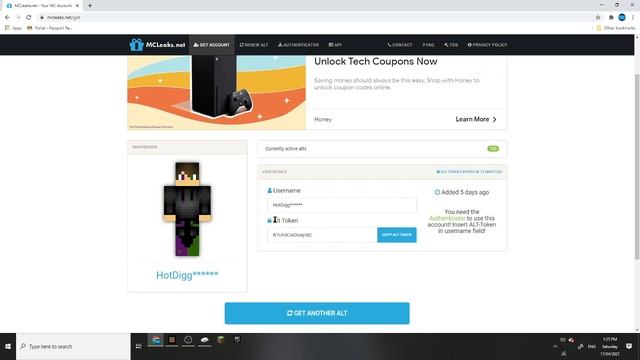Click the taskbar search box
This screenshot has width=640, height=360.
click(73, 346)
